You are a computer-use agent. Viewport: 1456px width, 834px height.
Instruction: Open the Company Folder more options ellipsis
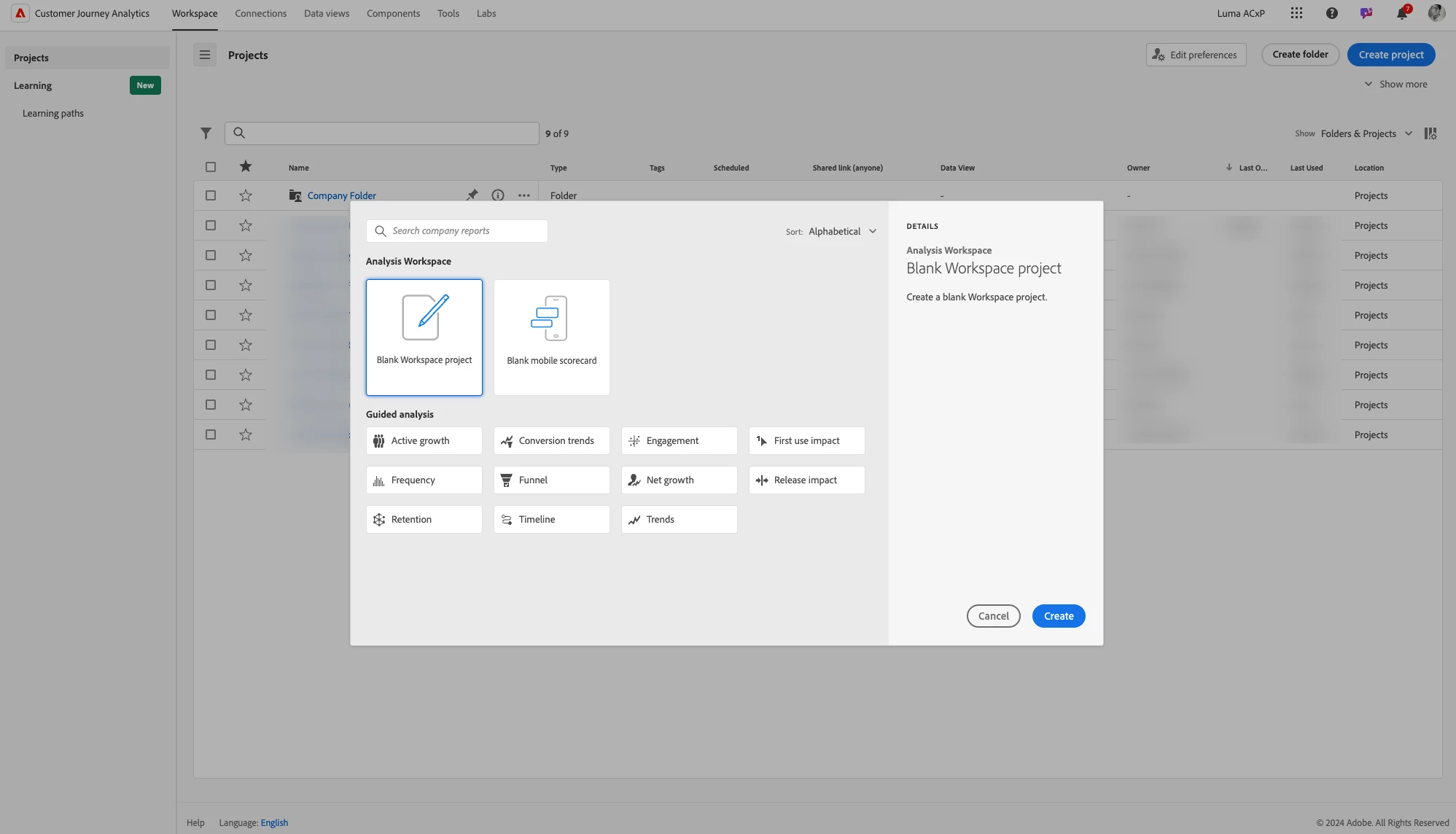523,195
